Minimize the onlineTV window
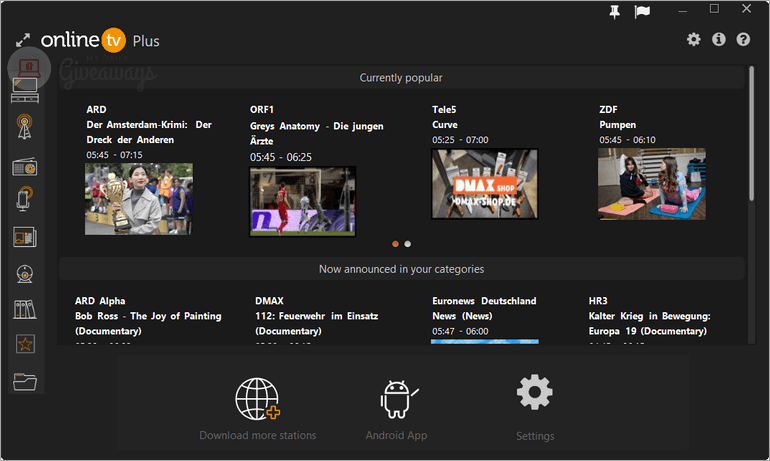 point(683,10)
